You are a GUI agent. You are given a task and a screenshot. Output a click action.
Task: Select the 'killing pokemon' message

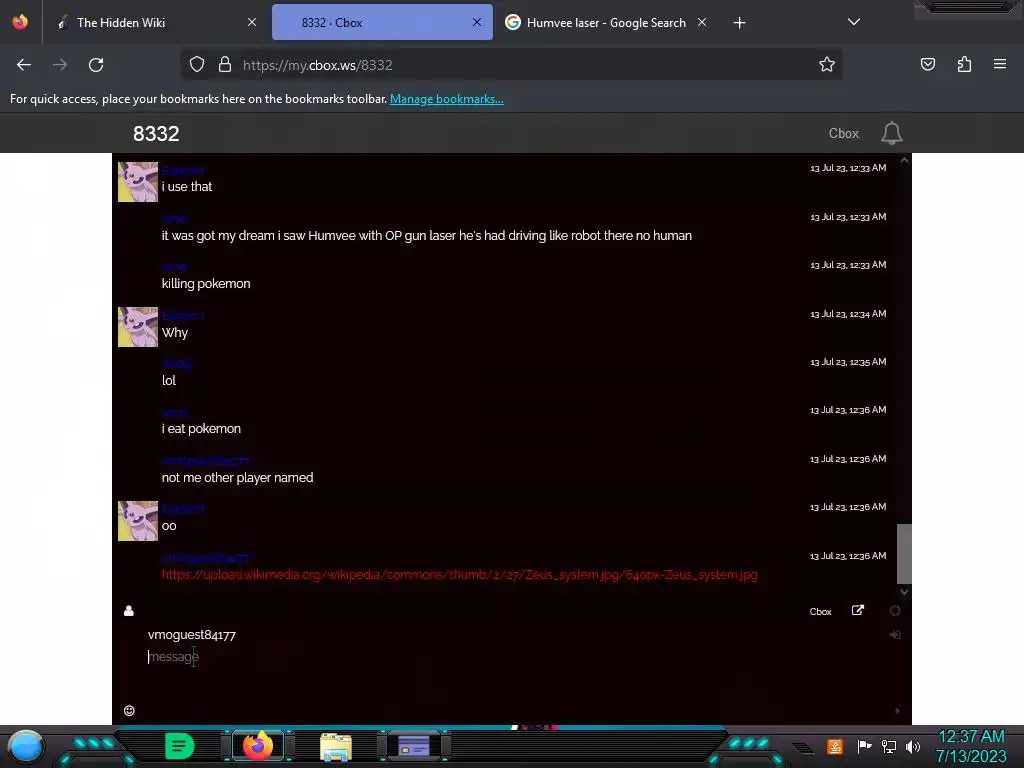click(x=206, y=283)
